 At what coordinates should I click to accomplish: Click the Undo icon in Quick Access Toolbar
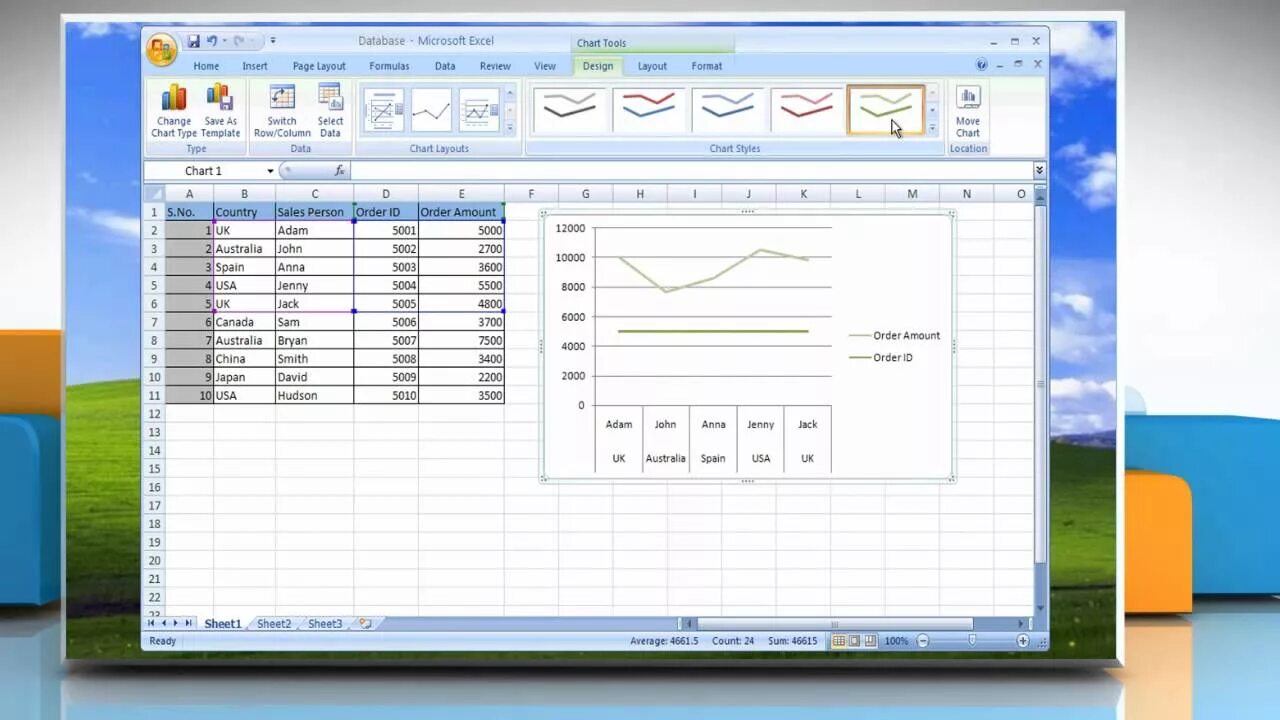click(x=212, y=41)
